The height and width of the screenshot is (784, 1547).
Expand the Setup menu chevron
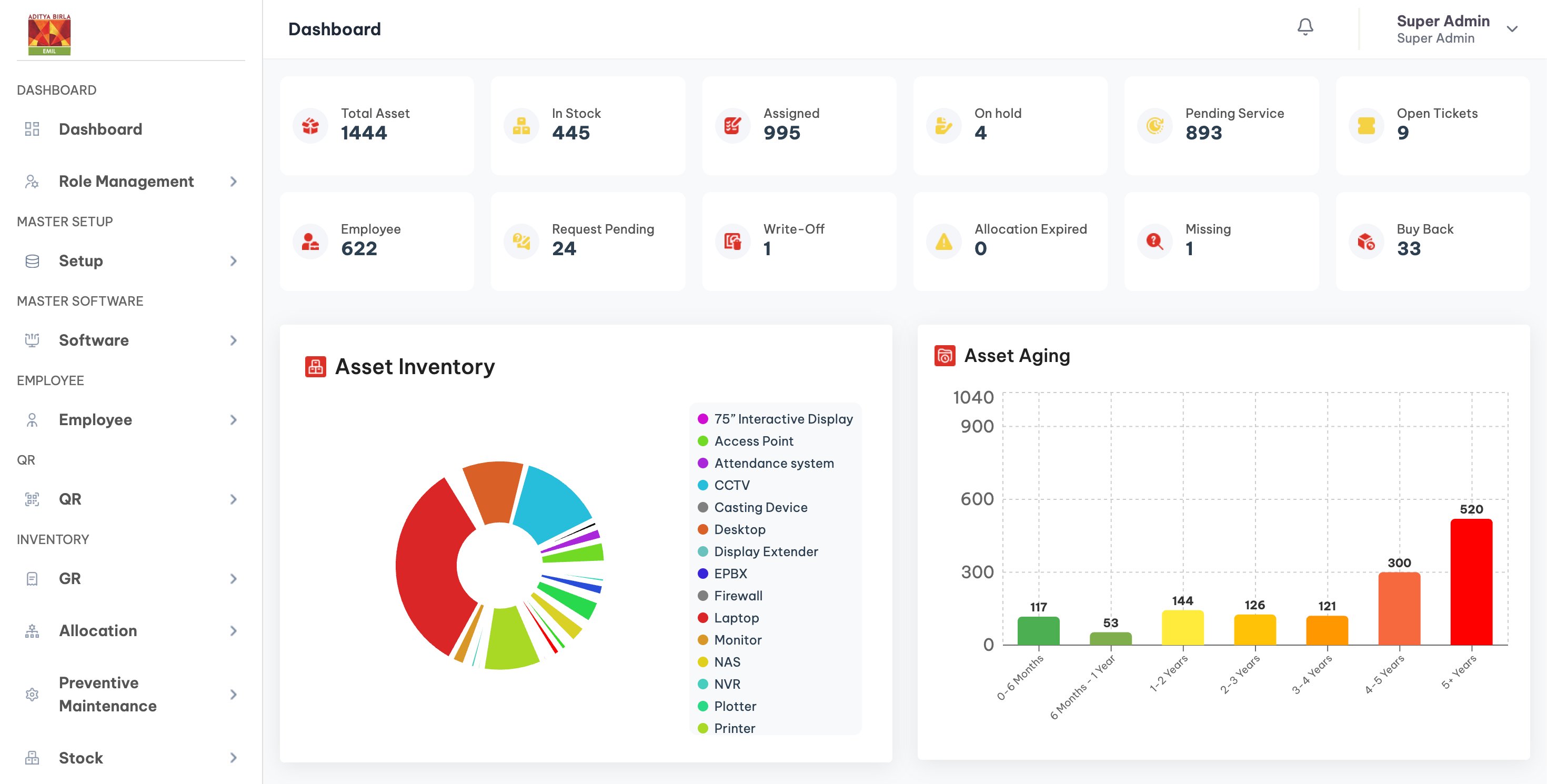click(x=234, y=260)
